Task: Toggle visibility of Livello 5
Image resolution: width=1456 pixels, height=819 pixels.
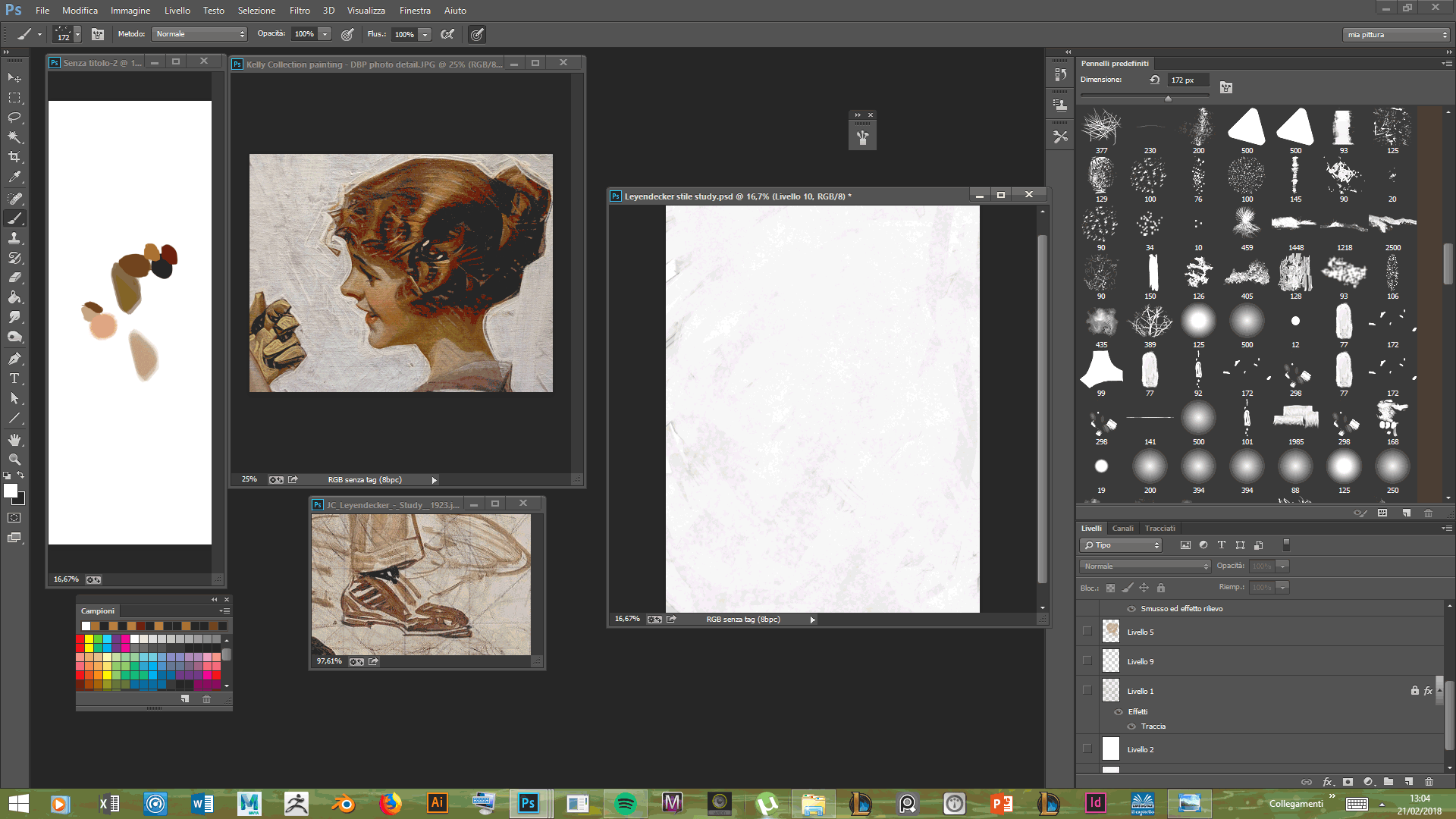Action: pyautogui.click(x=1087, y=631)
